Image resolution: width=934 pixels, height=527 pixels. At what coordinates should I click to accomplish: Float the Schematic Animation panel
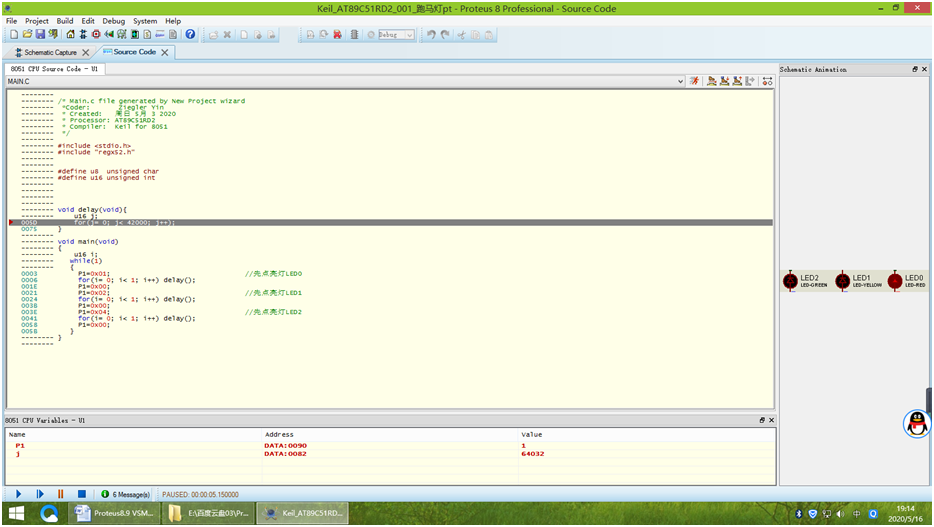tap(915, 70)
